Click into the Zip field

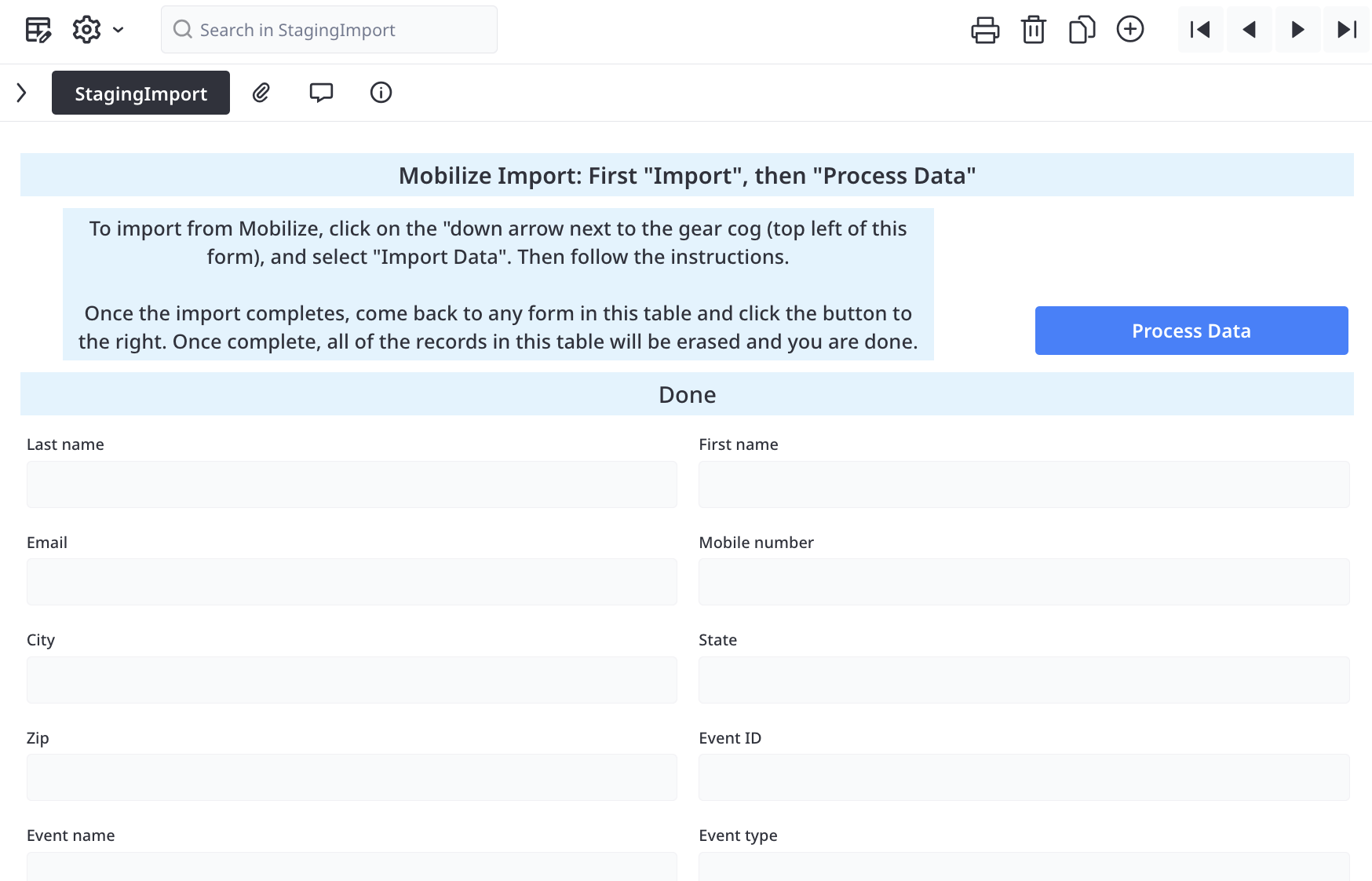tap(352, 777)
